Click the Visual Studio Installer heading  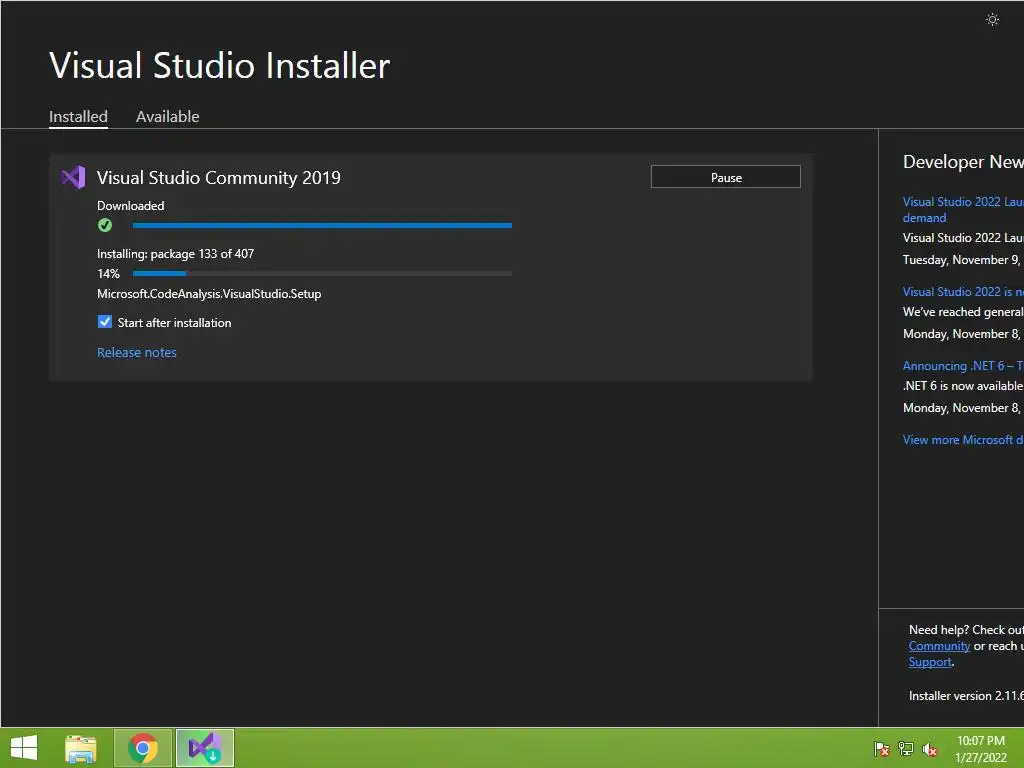coord(219,65)
